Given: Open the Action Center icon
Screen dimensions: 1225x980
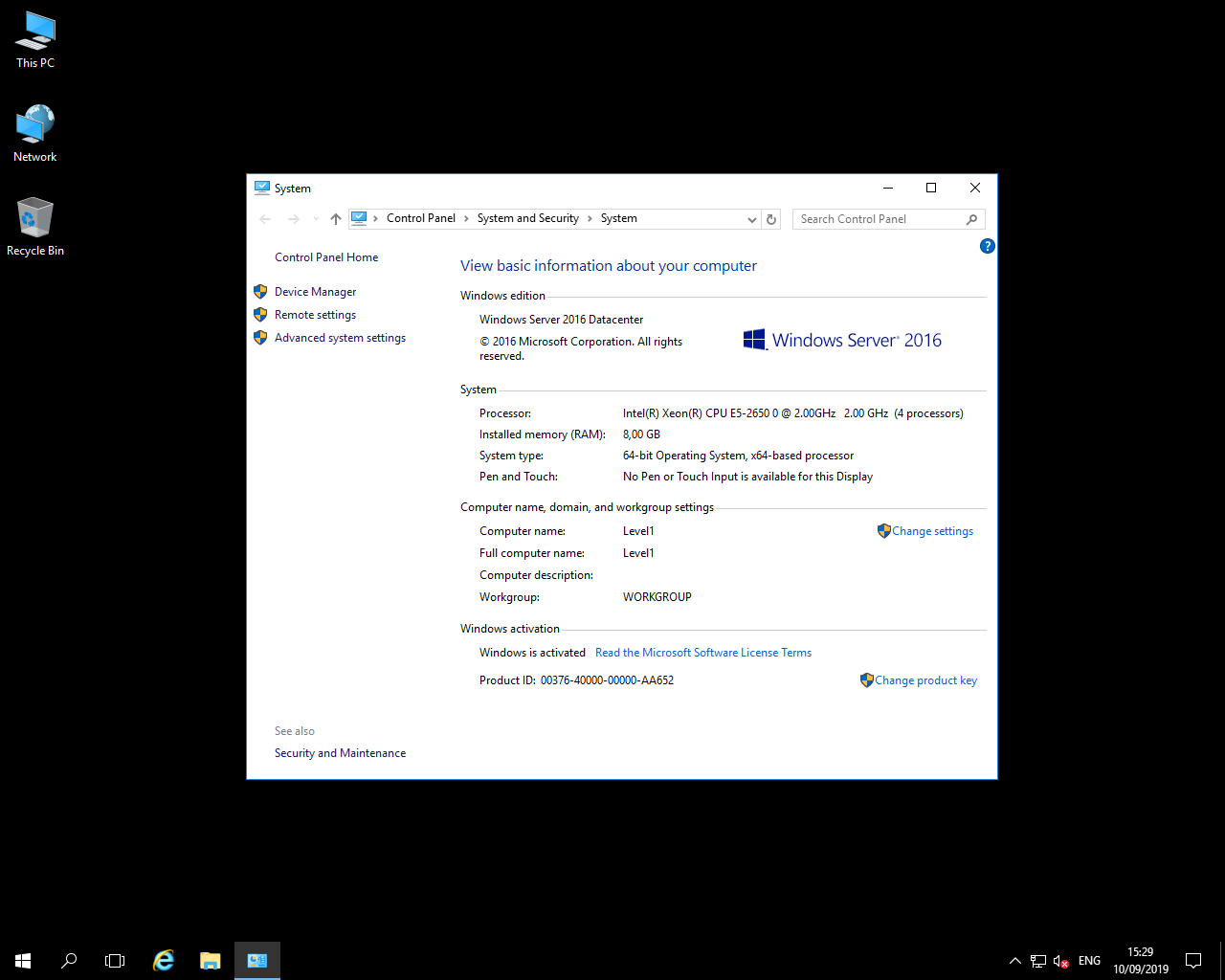Looking at the screenshot, I should pyautogui.click(x=1192, y=960).
